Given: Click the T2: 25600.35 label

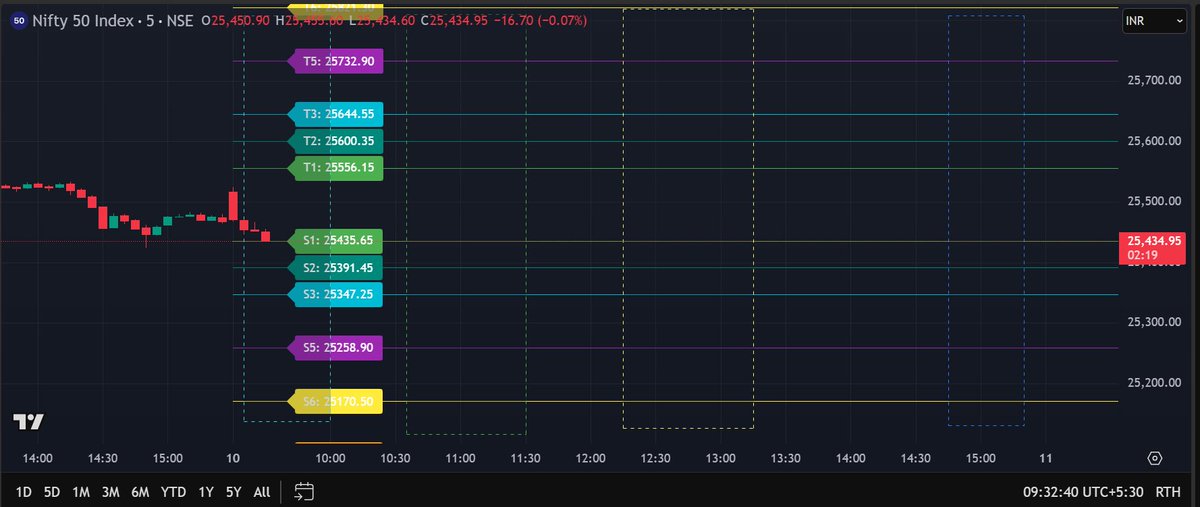Looking at the screenshot, I should [334, 141].
